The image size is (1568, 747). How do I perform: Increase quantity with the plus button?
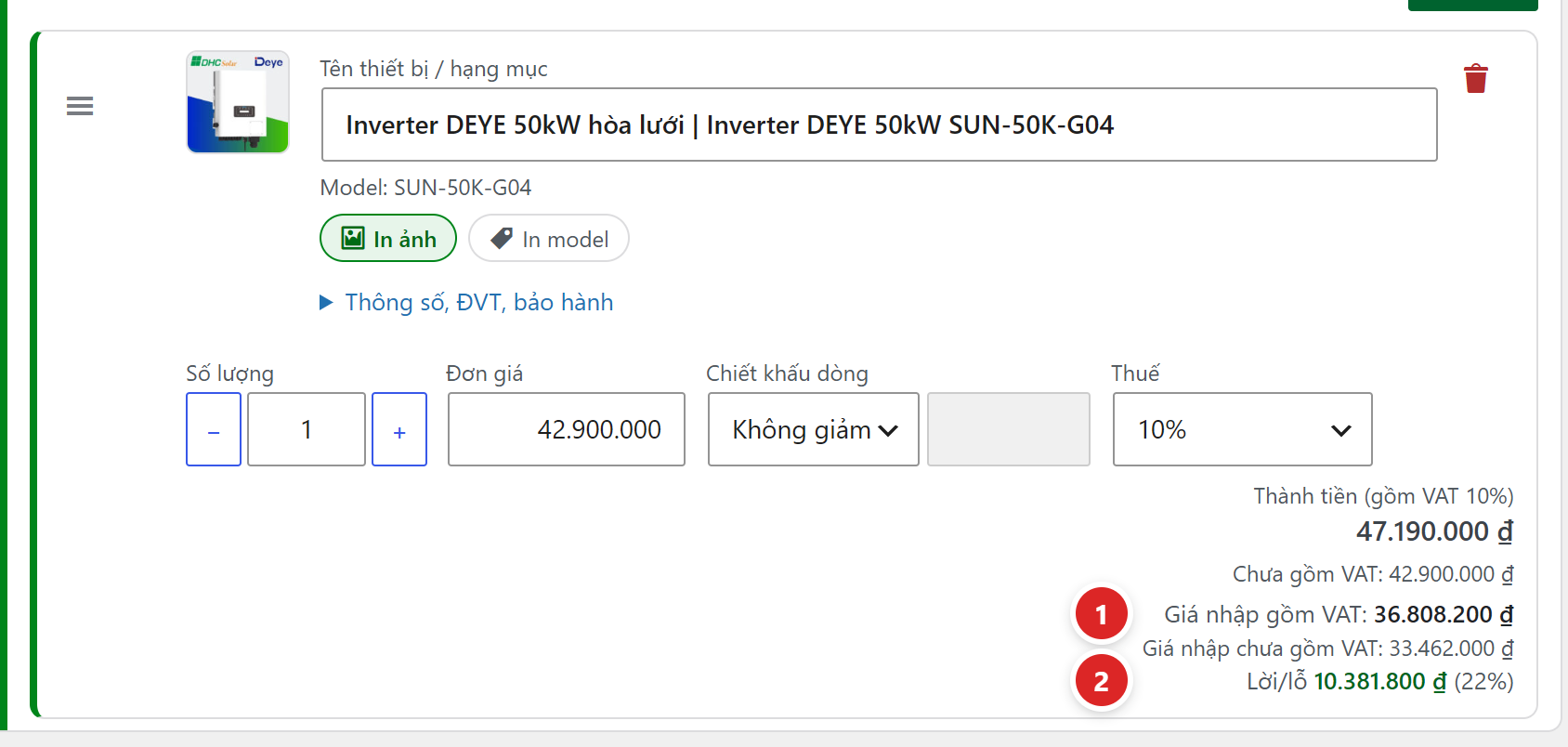[x=399, y=429]
